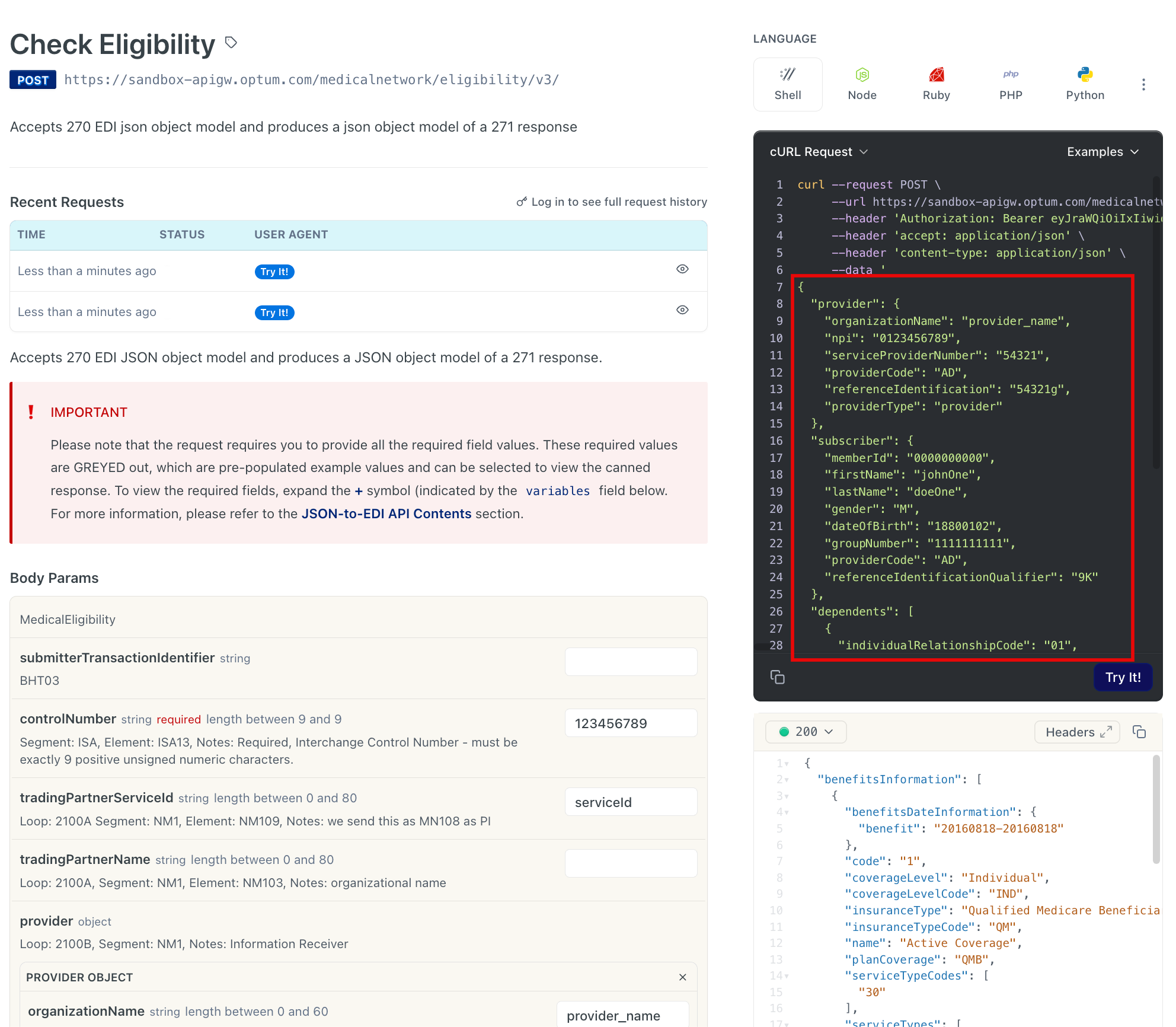Viewport: 1176px width, 1027px height.
Task: Collapse benefitsInformation array at line 2
Action: 787,780
